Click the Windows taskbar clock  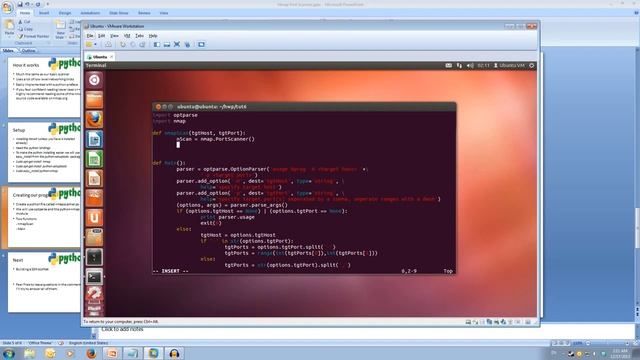click(x=621, y=353)
